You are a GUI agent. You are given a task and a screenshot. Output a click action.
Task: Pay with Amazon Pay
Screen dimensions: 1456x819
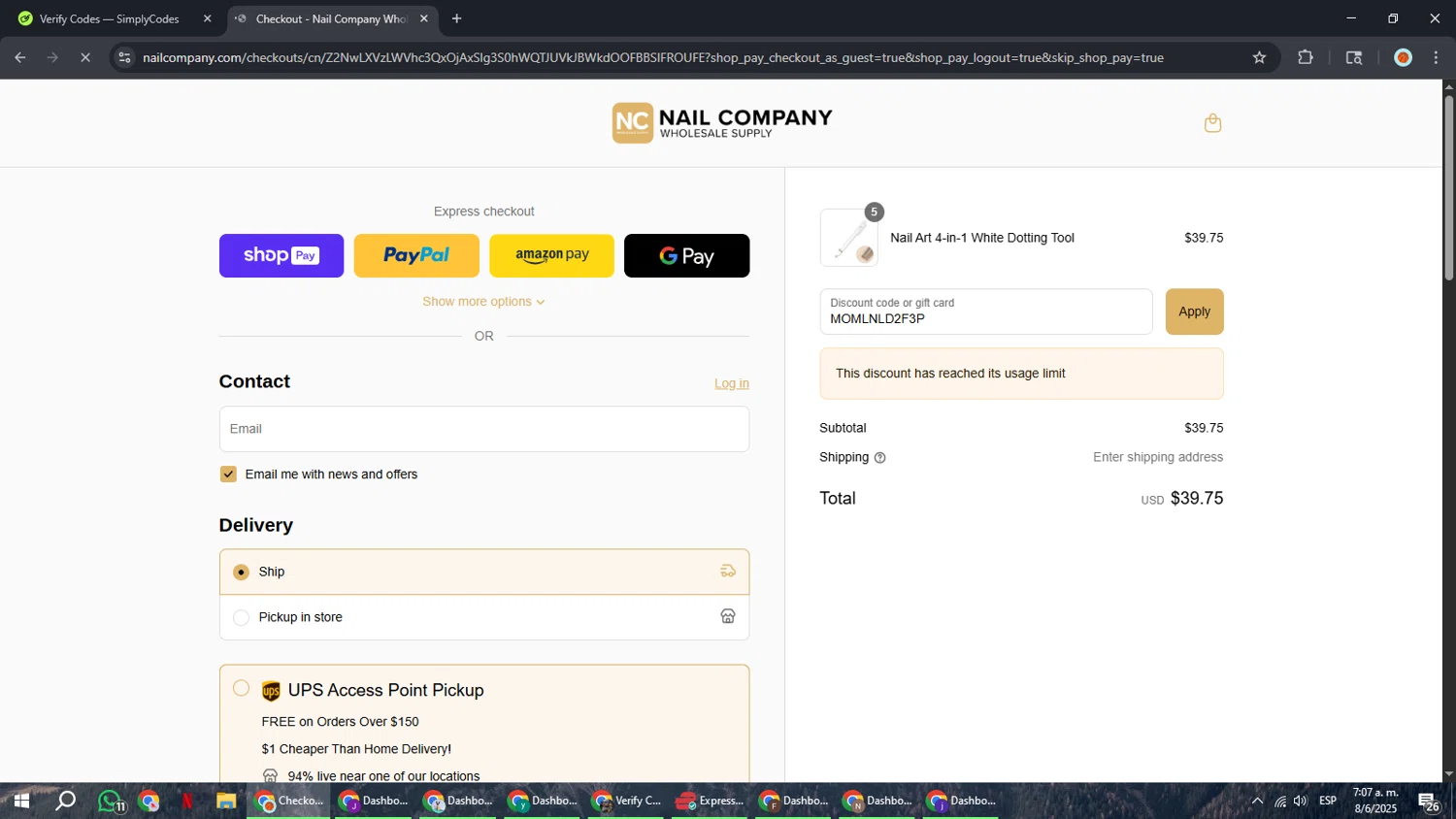(551, 255)
